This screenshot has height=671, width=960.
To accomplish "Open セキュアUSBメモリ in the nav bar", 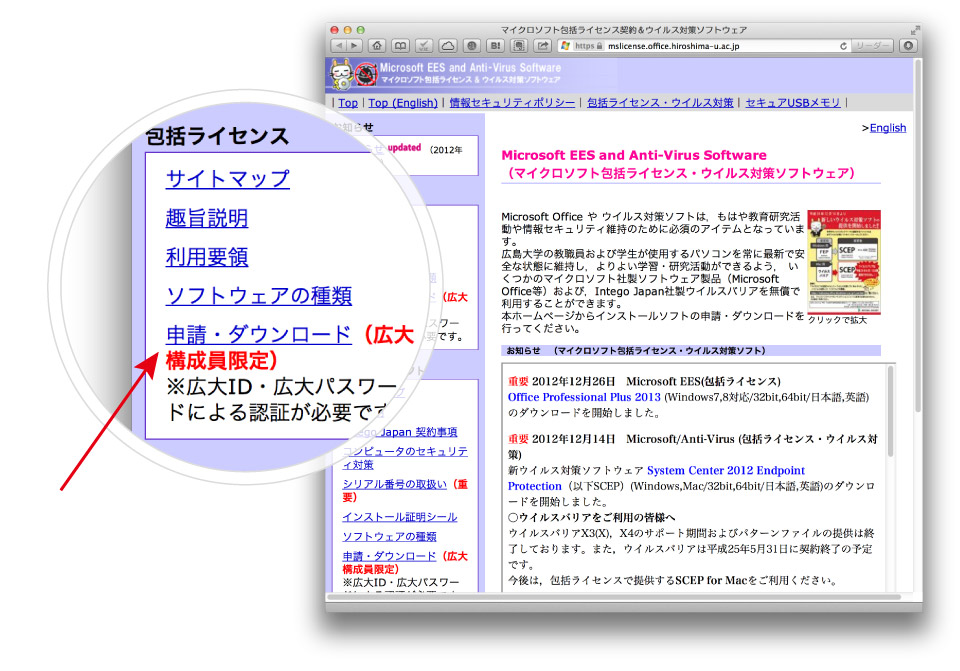I will tap(793, 103).
